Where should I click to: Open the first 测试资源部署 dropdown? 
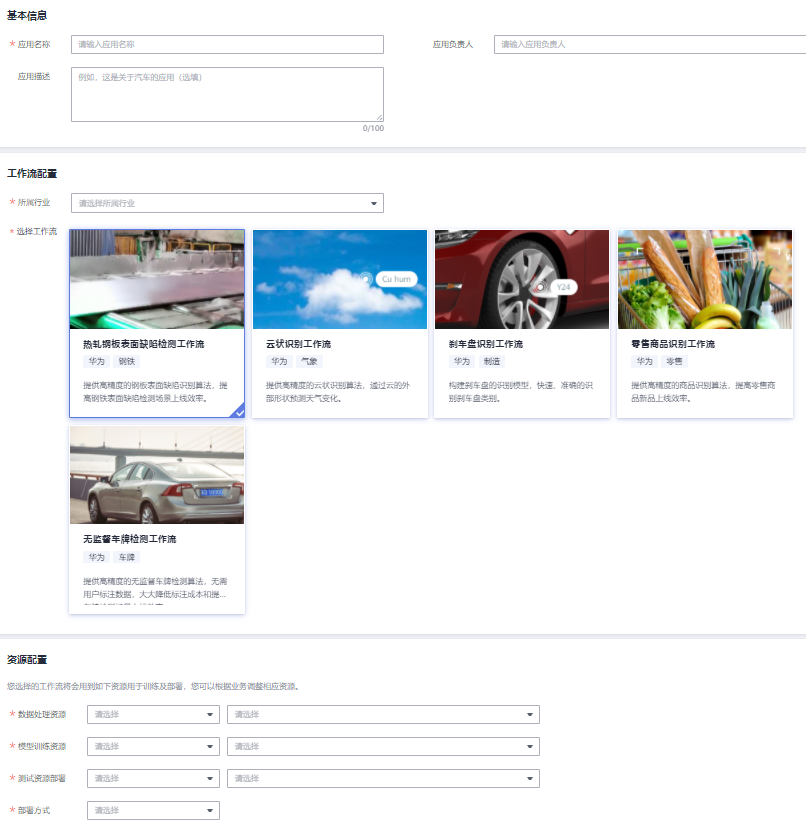pyautogui.click(x=154, y=778)
